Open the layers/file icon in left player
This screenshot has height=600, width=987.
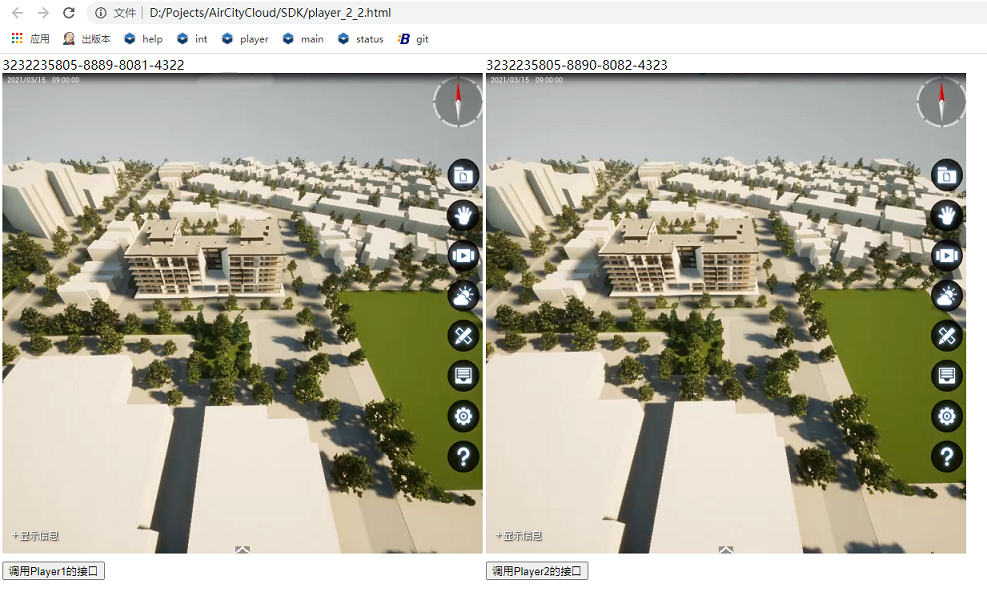(x=463, y=176)
